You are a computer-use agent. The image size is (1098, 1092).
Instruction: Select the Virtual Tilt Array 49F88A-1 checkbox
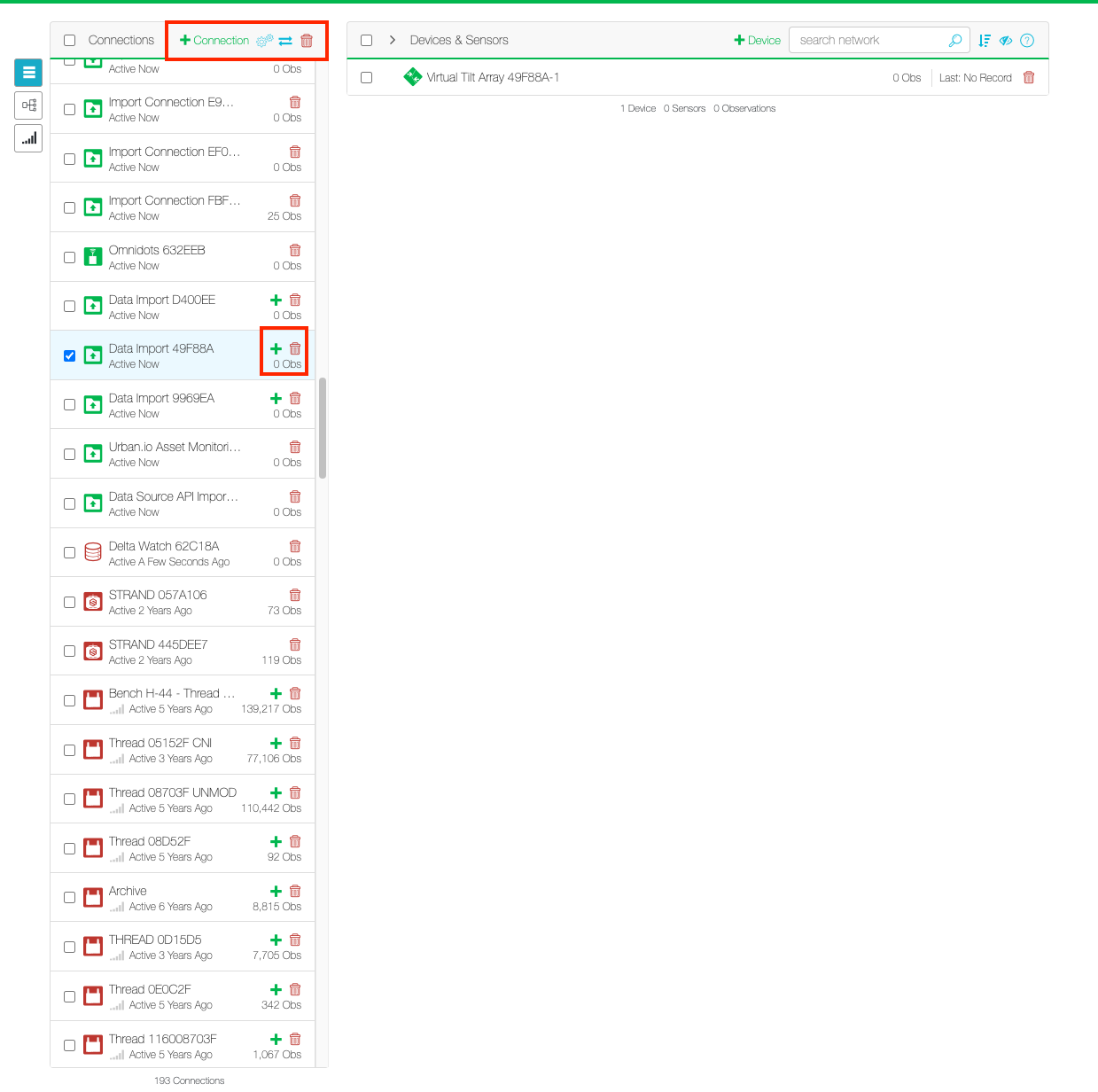coord(367,77)
